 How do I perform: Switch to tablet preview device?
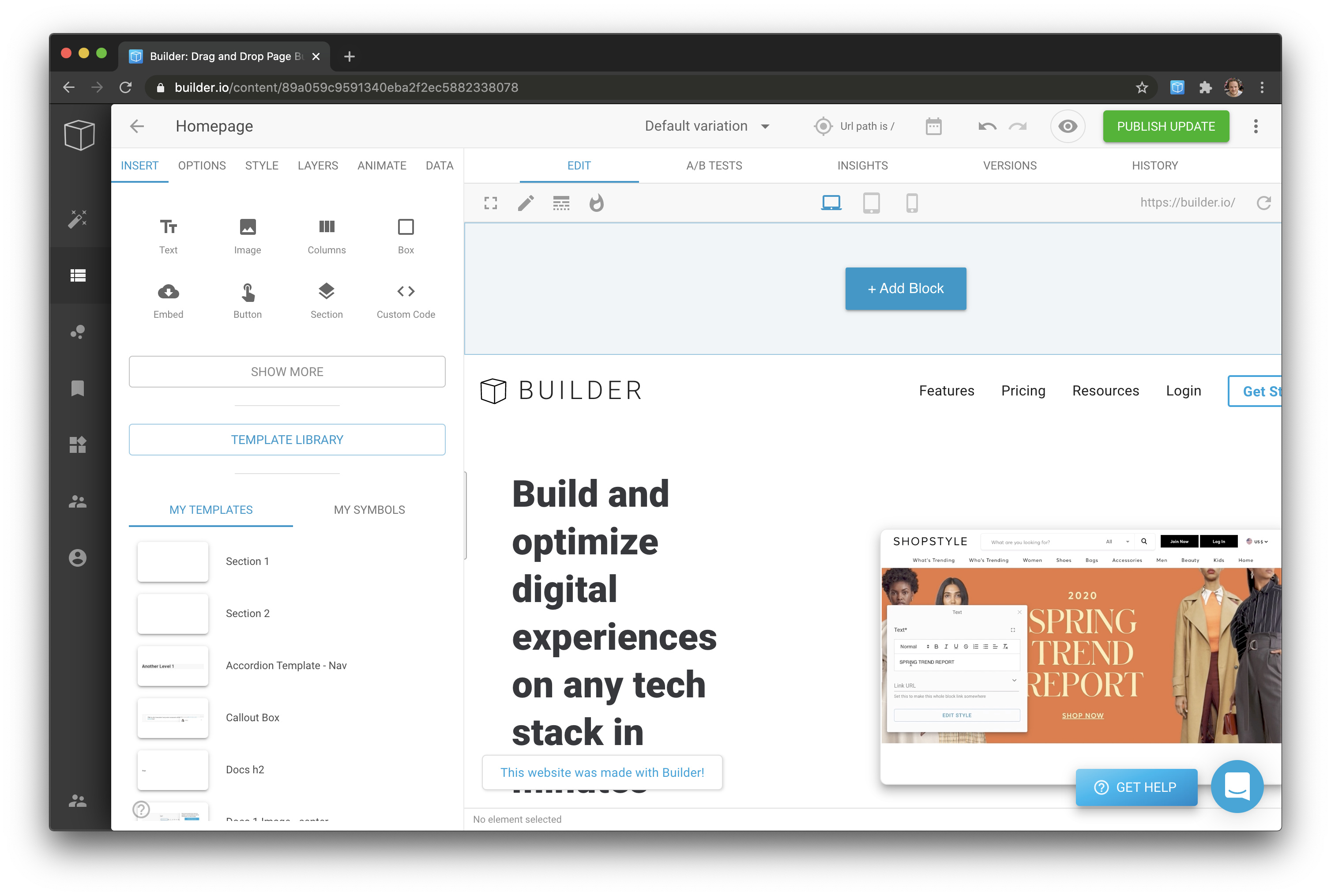coord(872,203)
